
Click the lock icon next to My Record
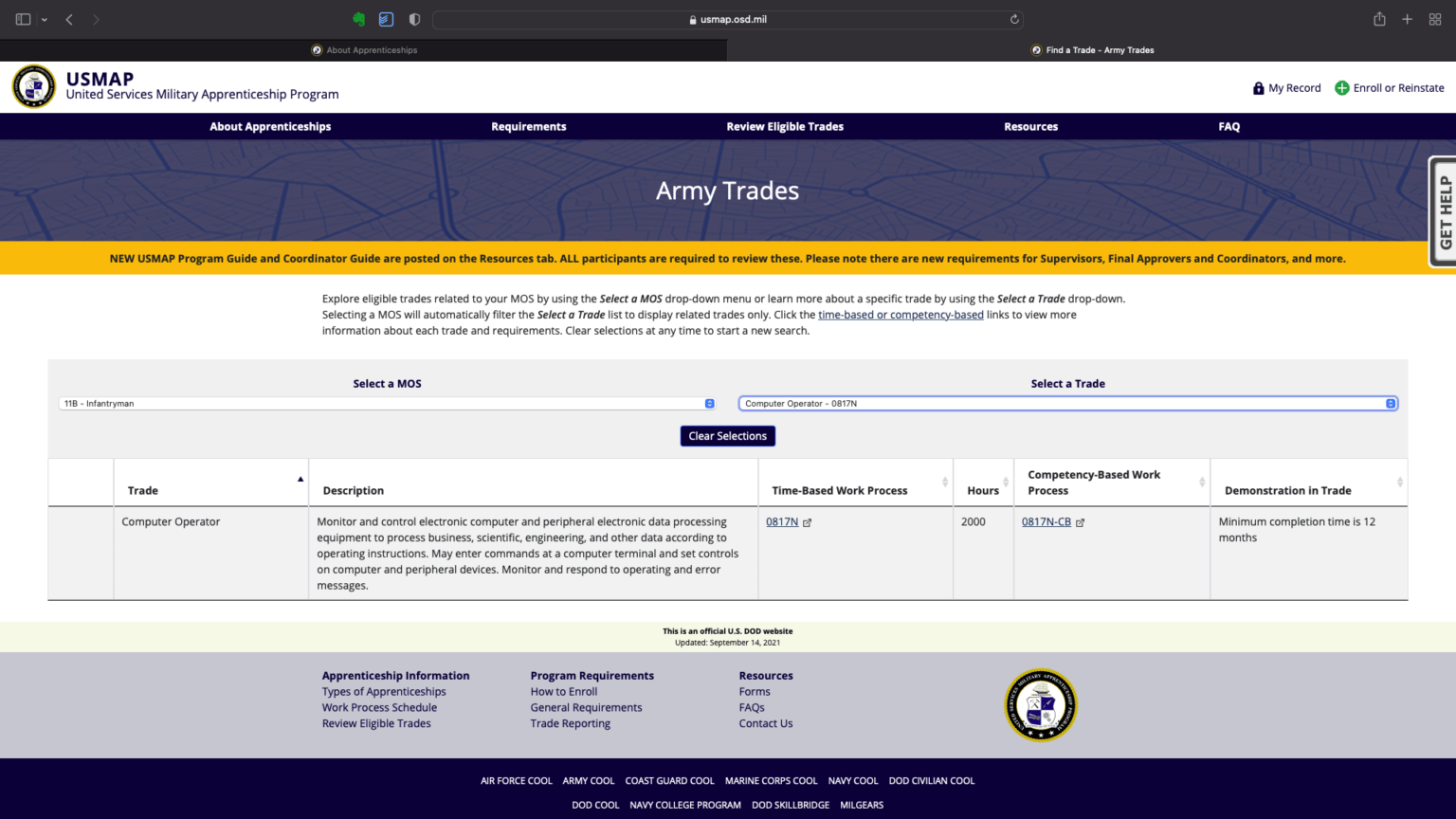coord(1258,87)
